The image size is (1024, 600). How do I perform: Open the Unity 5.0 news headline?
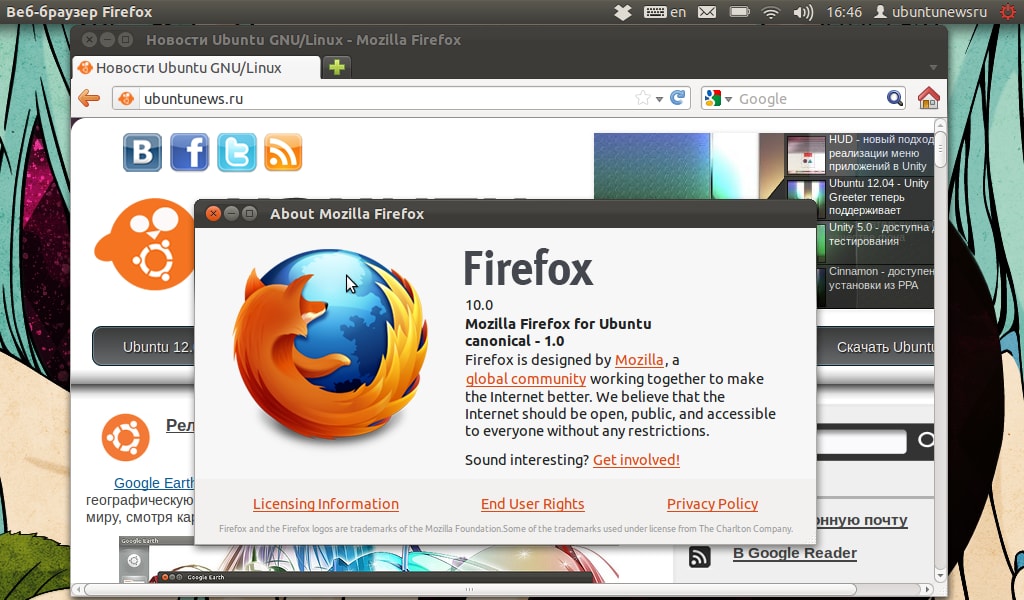pos(879,234)
